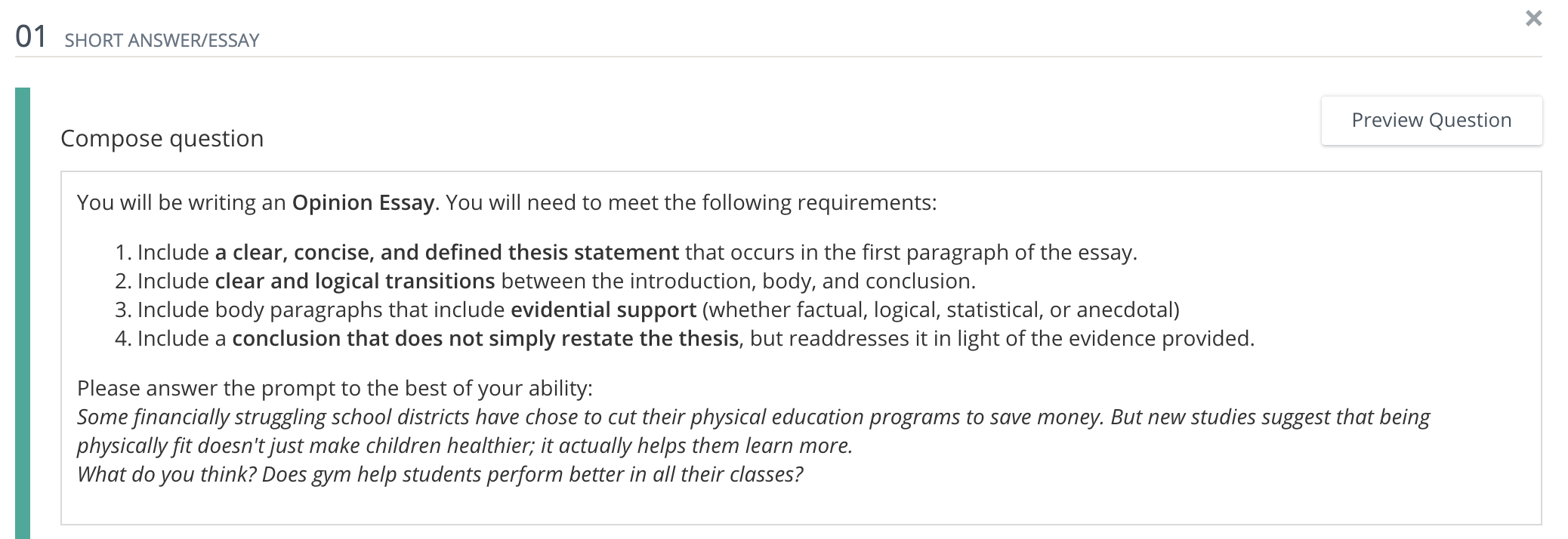Place cursor in bold Opinion Essay text
Image resolution: width=1568 pixels, height=539 pixels.
point(363,203)
